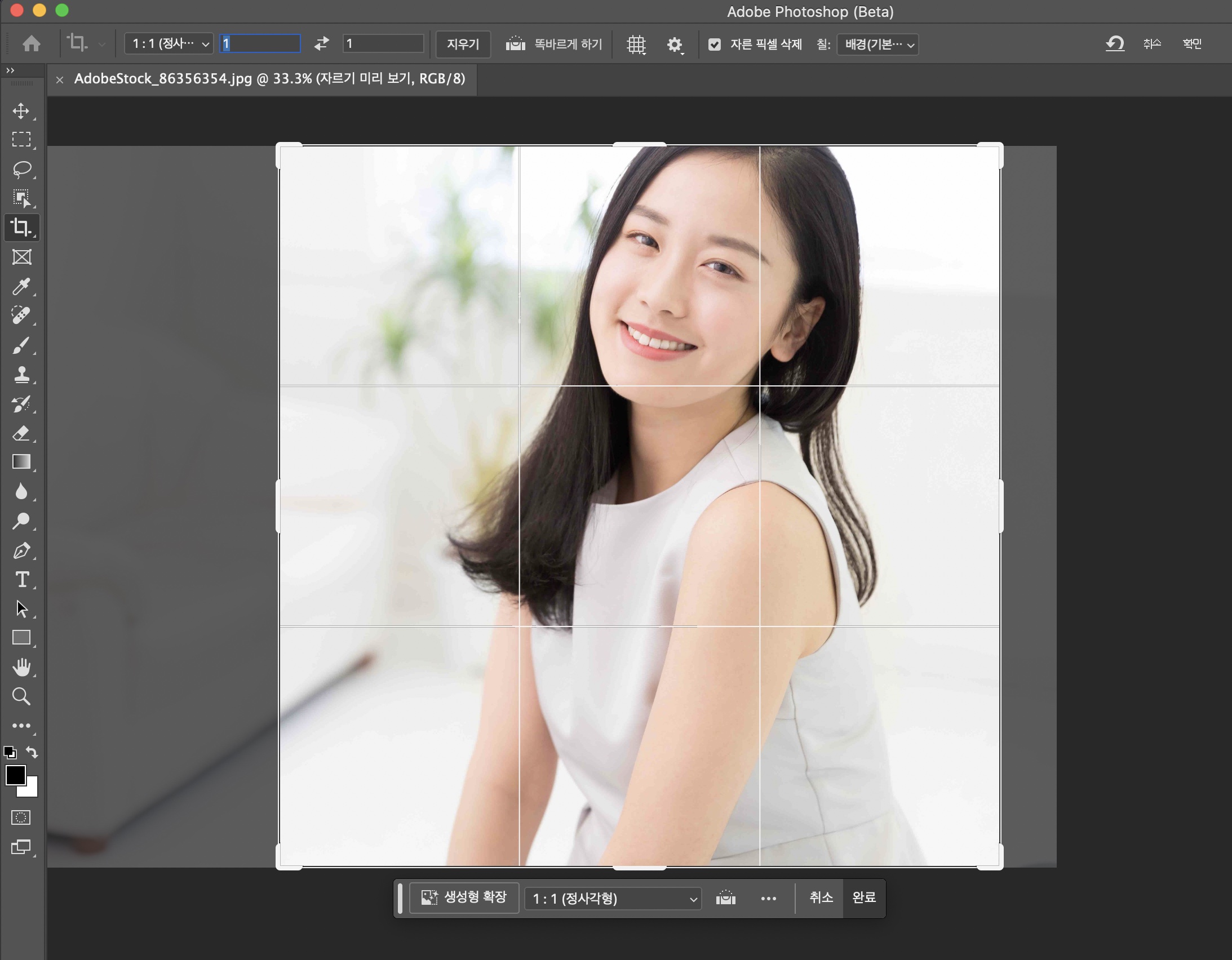Open crop overlay grid options
This screenshot has height=960, width=1232.
point(636,44)
